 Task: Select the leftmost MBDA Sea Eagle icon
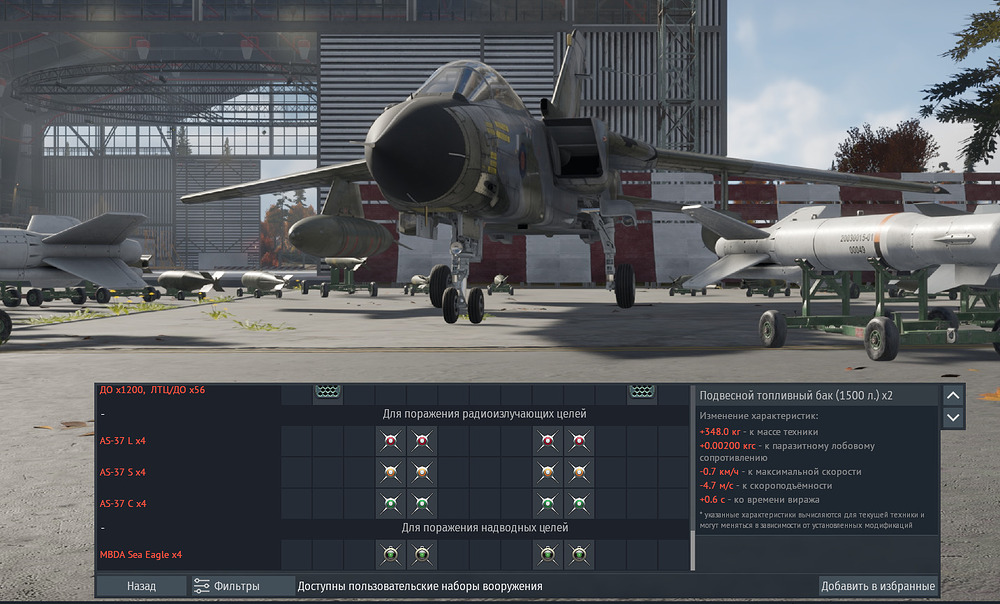(x=390, y=555)
